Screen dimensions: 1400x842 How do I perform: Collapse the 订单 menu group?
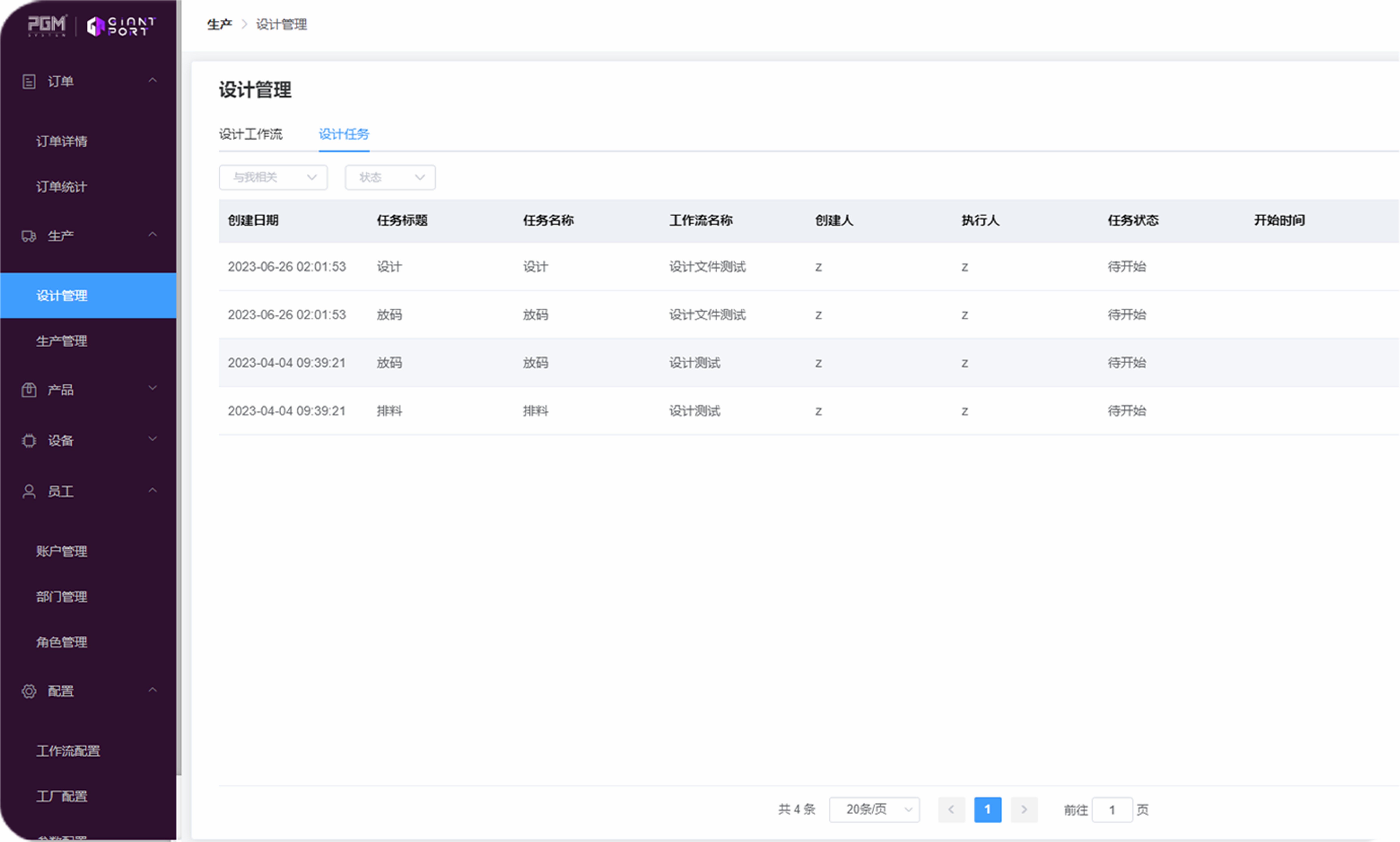tap(153, 81)
